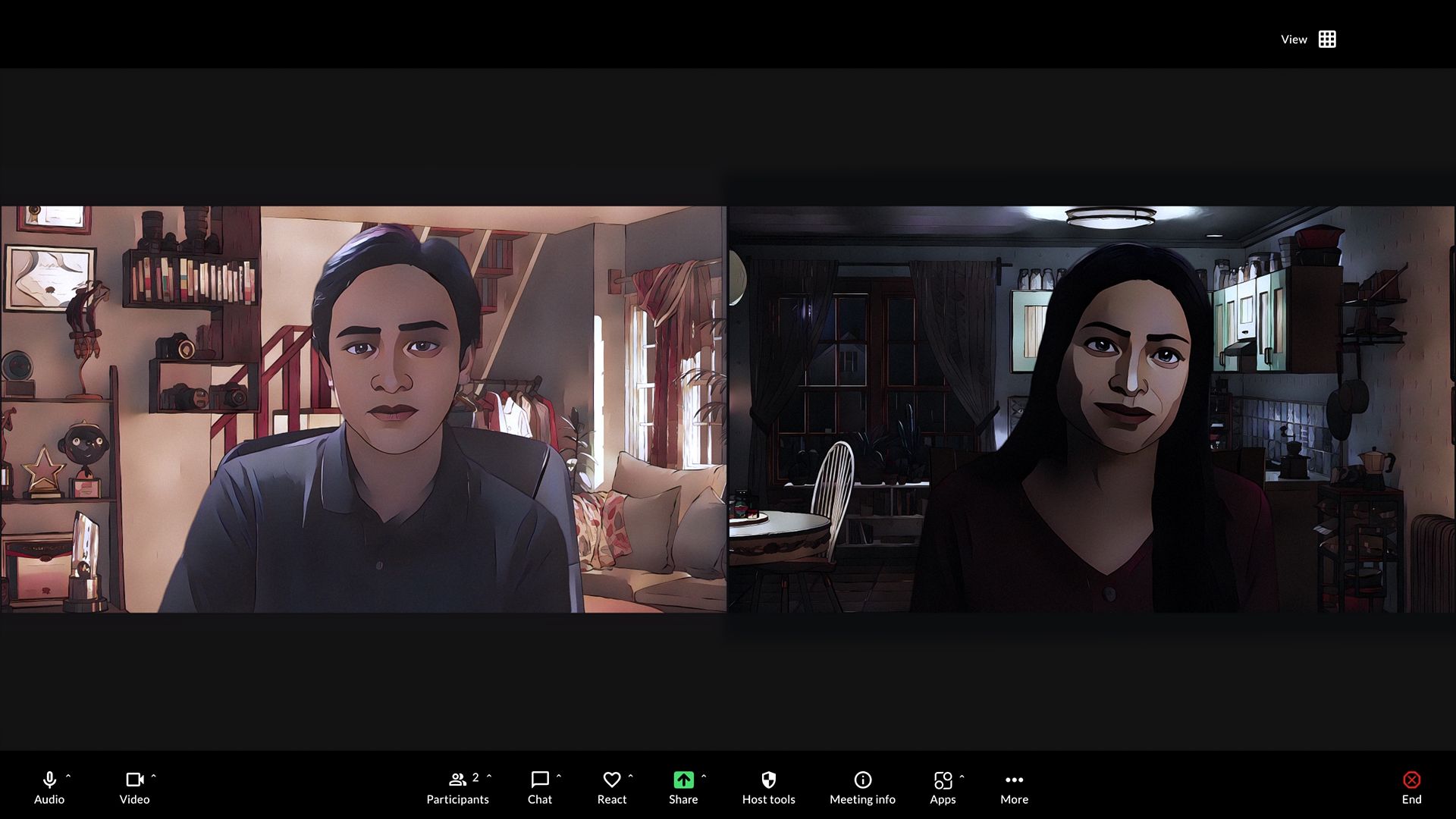Screen dimensions: 1456x819
Task: Open the Apps icon
Action: 943,780
